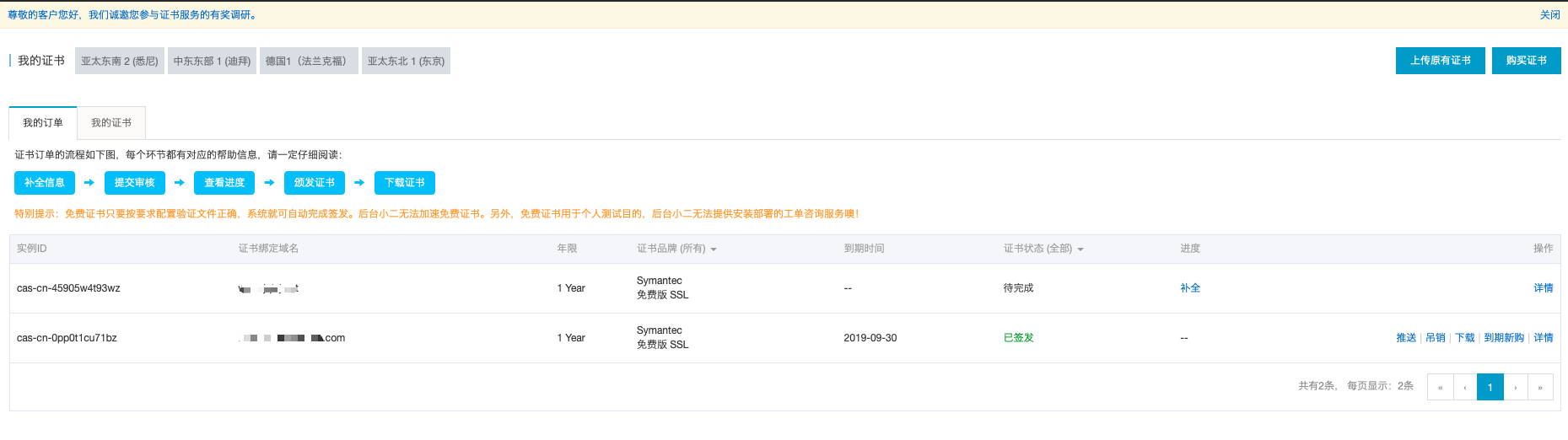Open 详情 for cas-cn-0pp0t1cu71bz row
The height and width of the screenshot is (440, 1568).
pyautogui.click(x=1544, y=338)
